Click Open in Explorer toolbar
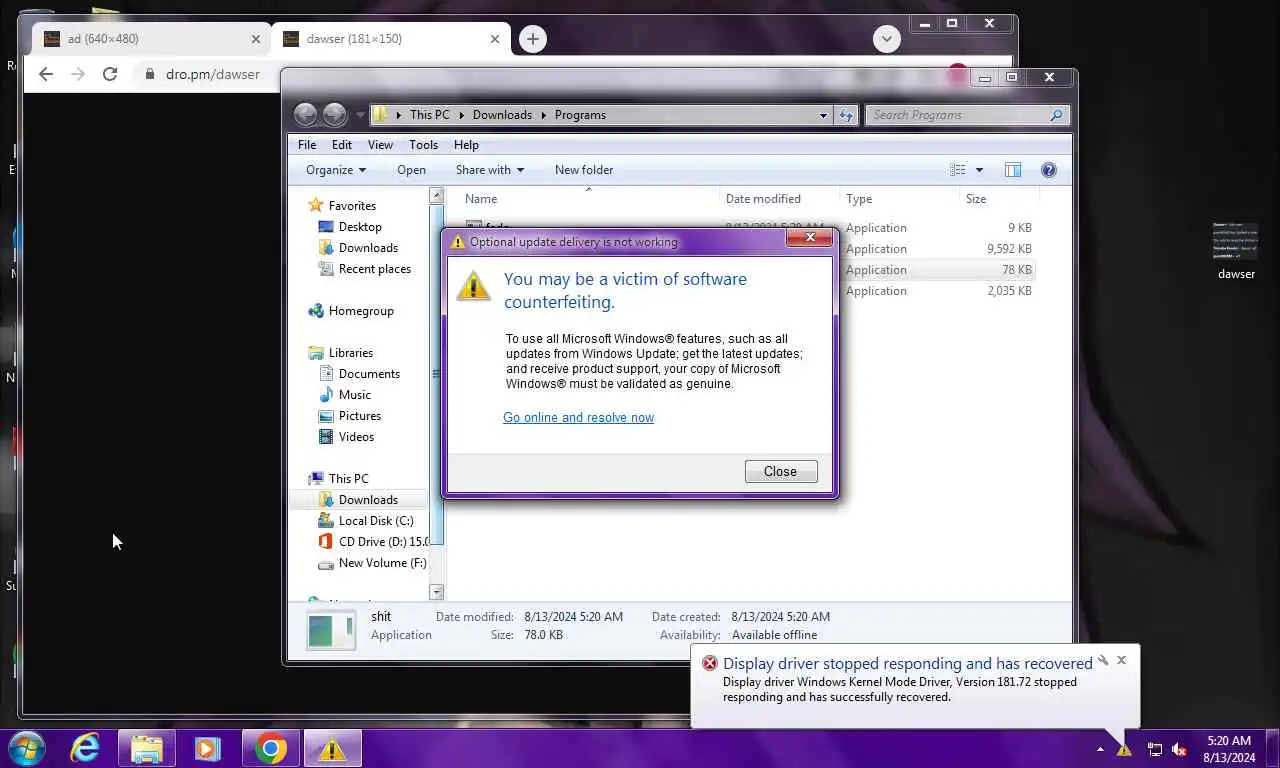 [x=411, y=170]
